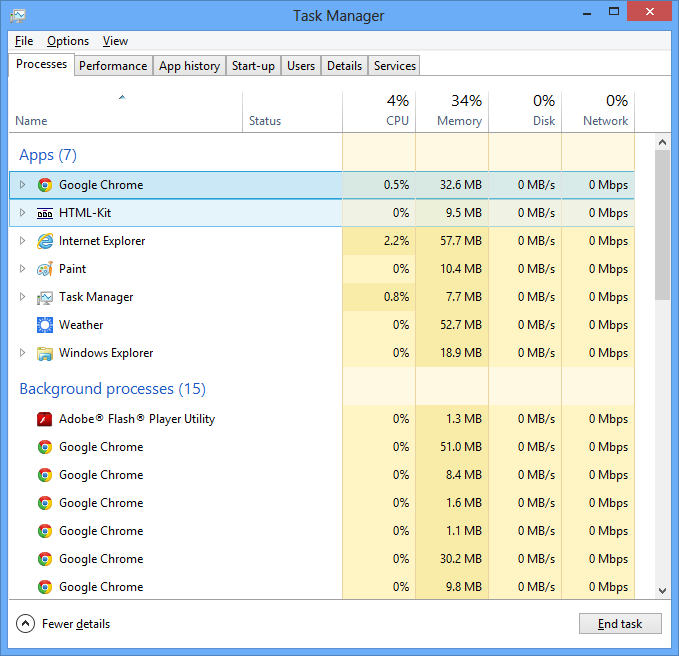Sort by the Network column header
Screen dimensions: 679x656
[598, 112]
